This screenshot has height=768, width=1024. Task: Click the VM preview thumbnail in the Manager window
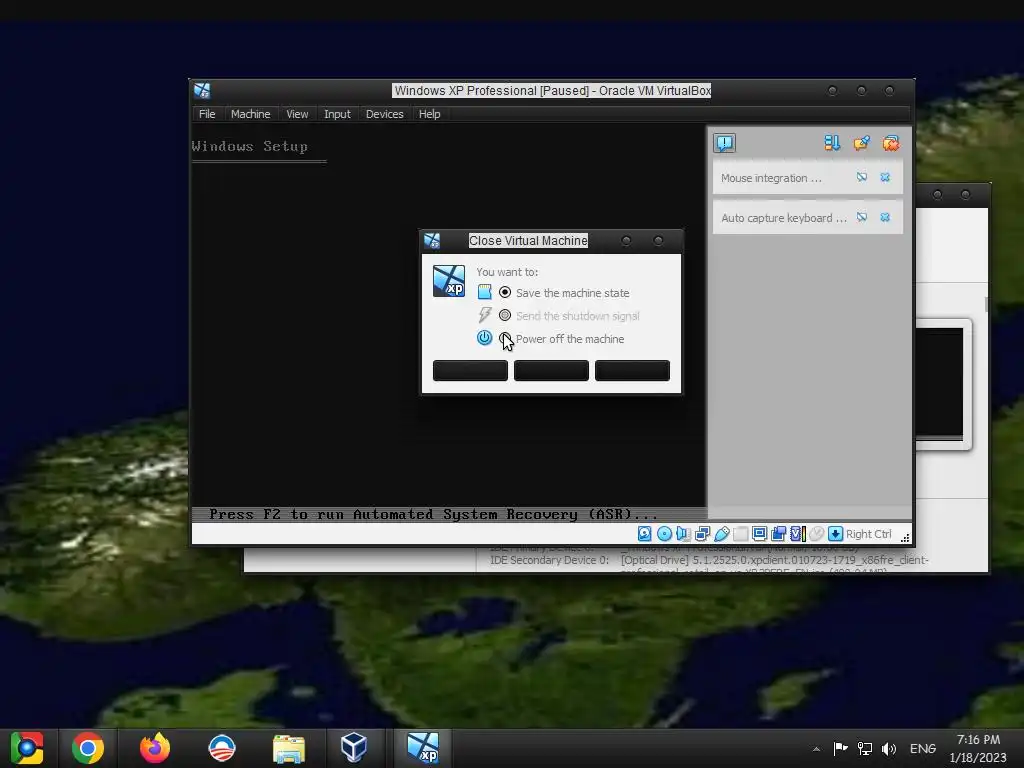point(940,383)
